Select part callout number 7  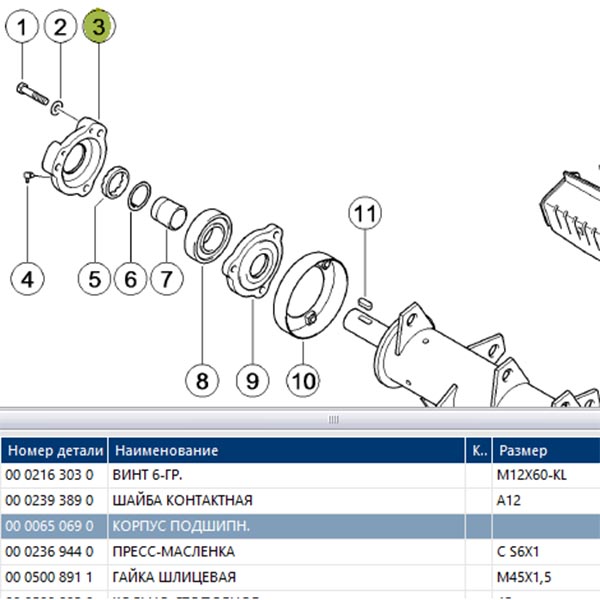click(167, 279)
